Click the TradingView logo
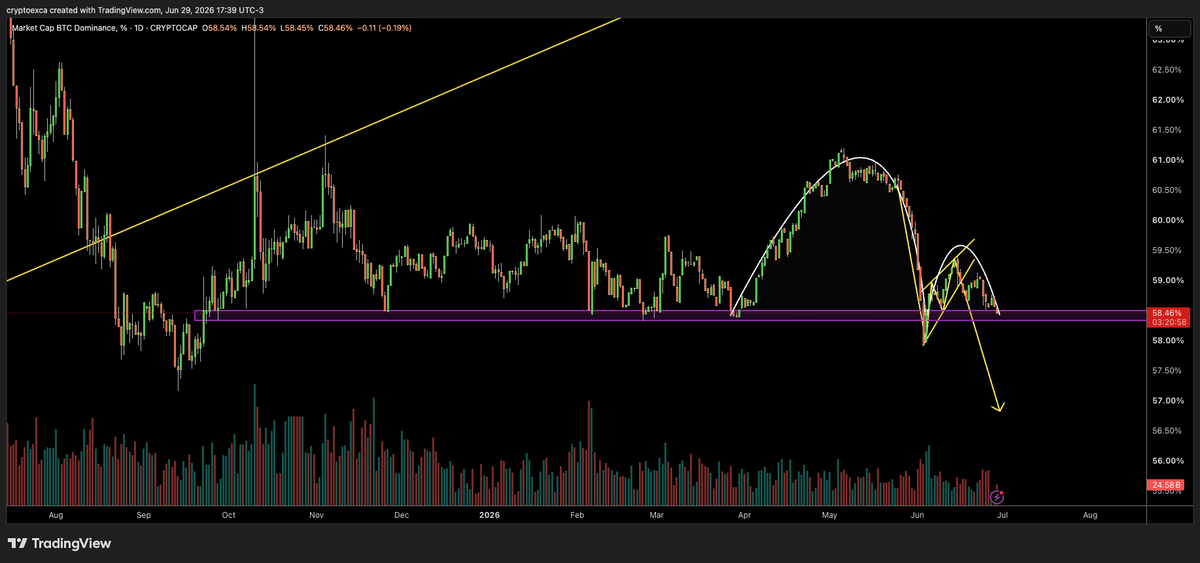 60,543
